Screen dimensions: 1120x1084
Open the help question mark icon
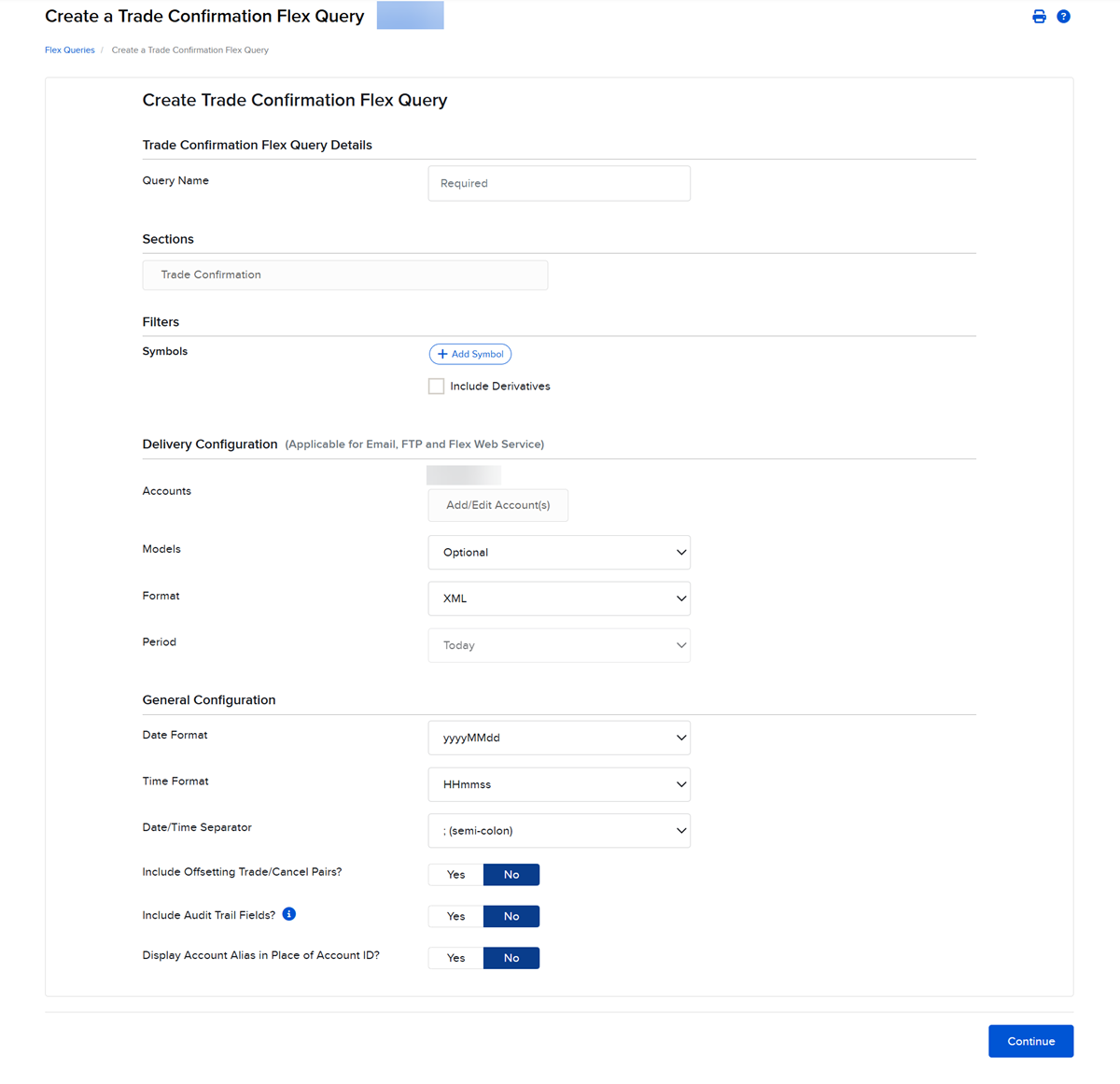pos(1063,17)
